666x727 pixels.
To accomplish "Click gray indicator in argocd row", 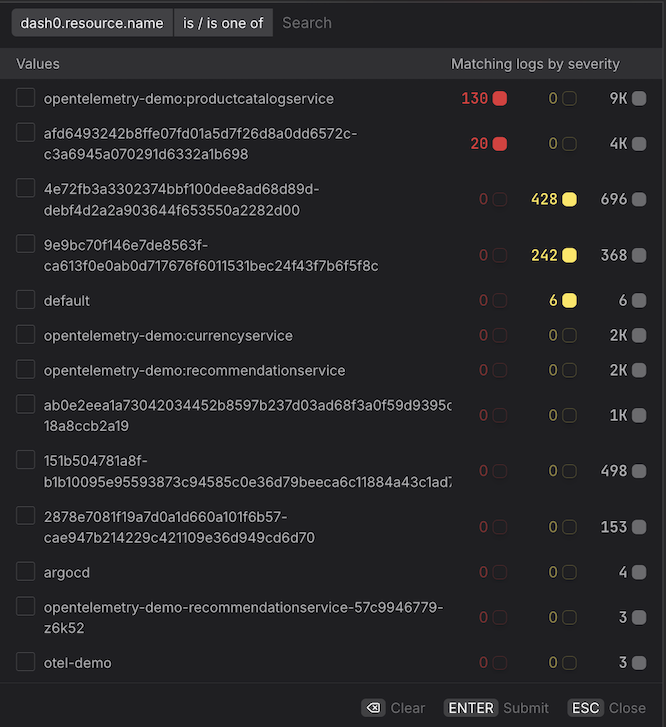I will [x=639, y=572].
